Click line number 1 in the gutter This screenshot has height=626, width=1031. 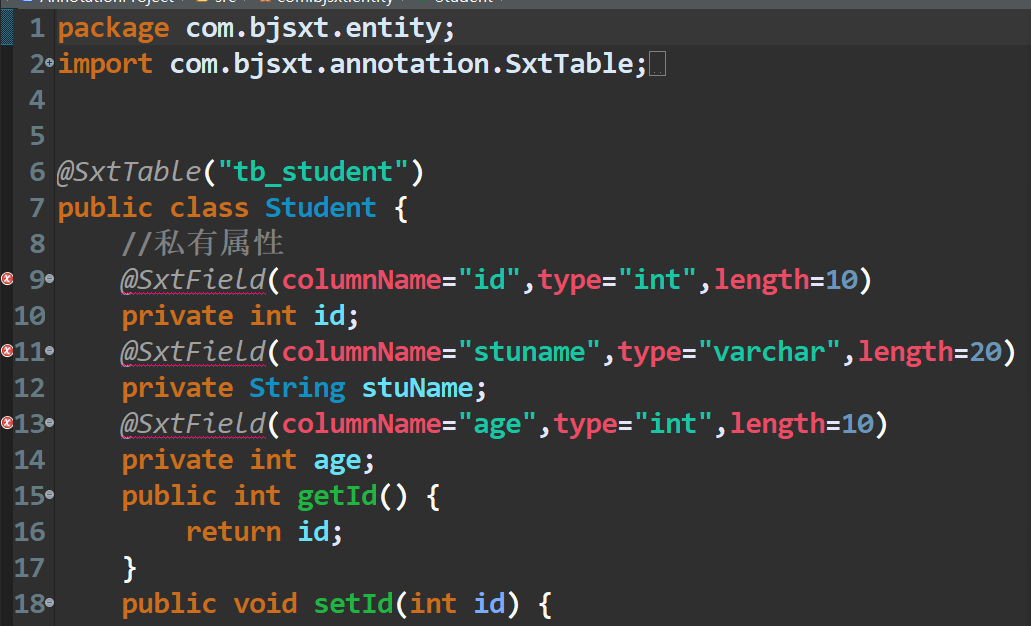pos(37,28)
